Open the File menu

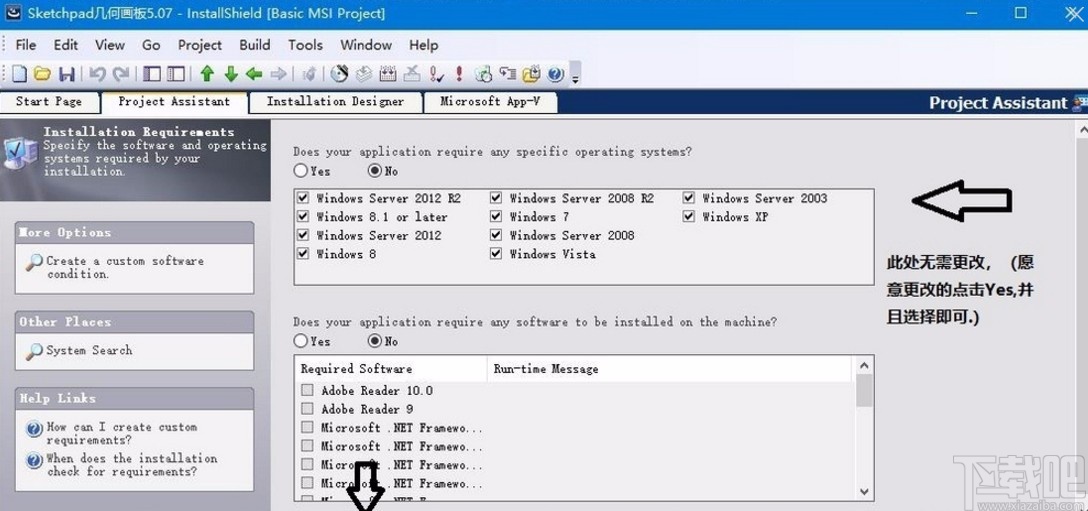[26, 45]
